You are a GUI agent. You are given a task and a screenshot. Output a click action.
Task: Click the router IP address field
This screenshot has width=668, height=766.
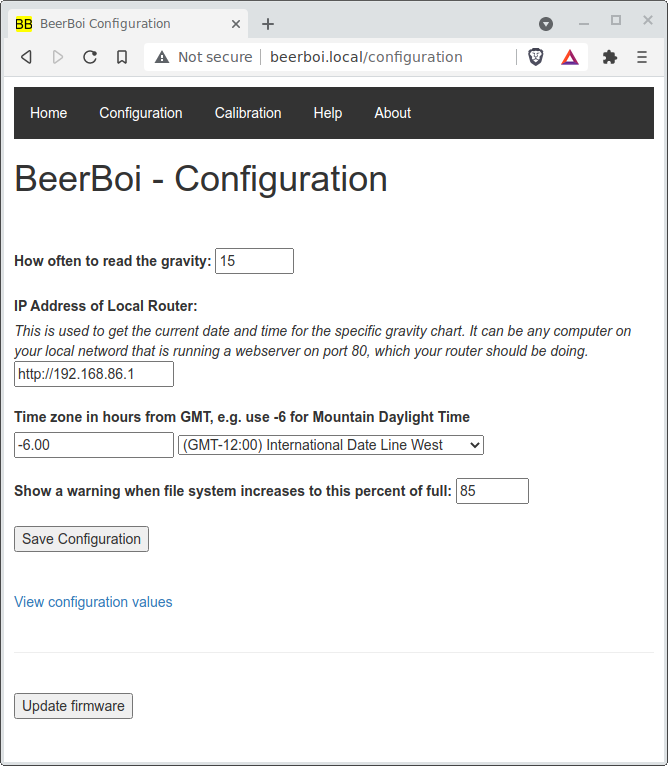[x=94, y=374]
